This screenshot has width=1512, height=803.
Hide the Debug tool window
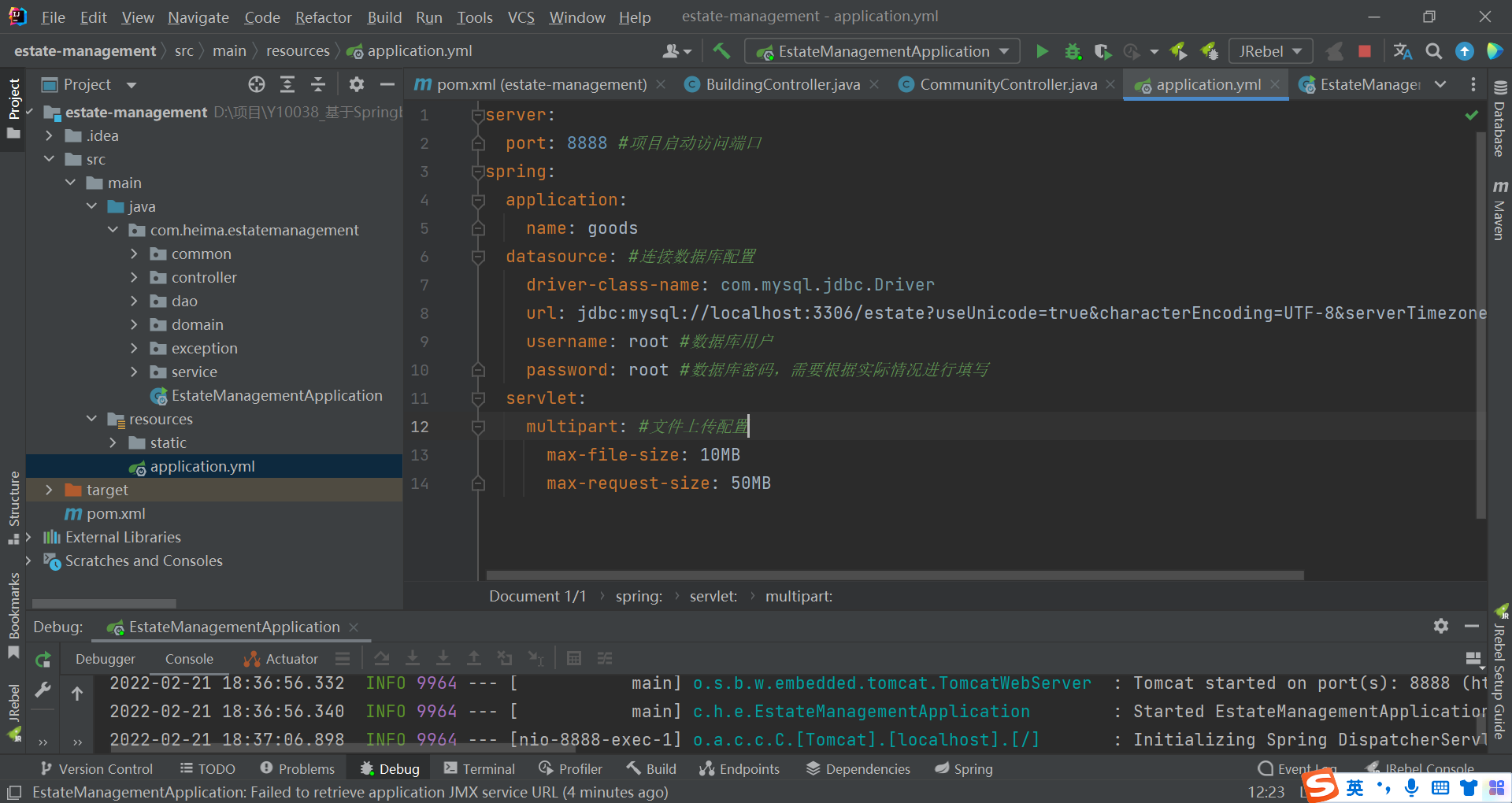click(x=1472, y=626)
